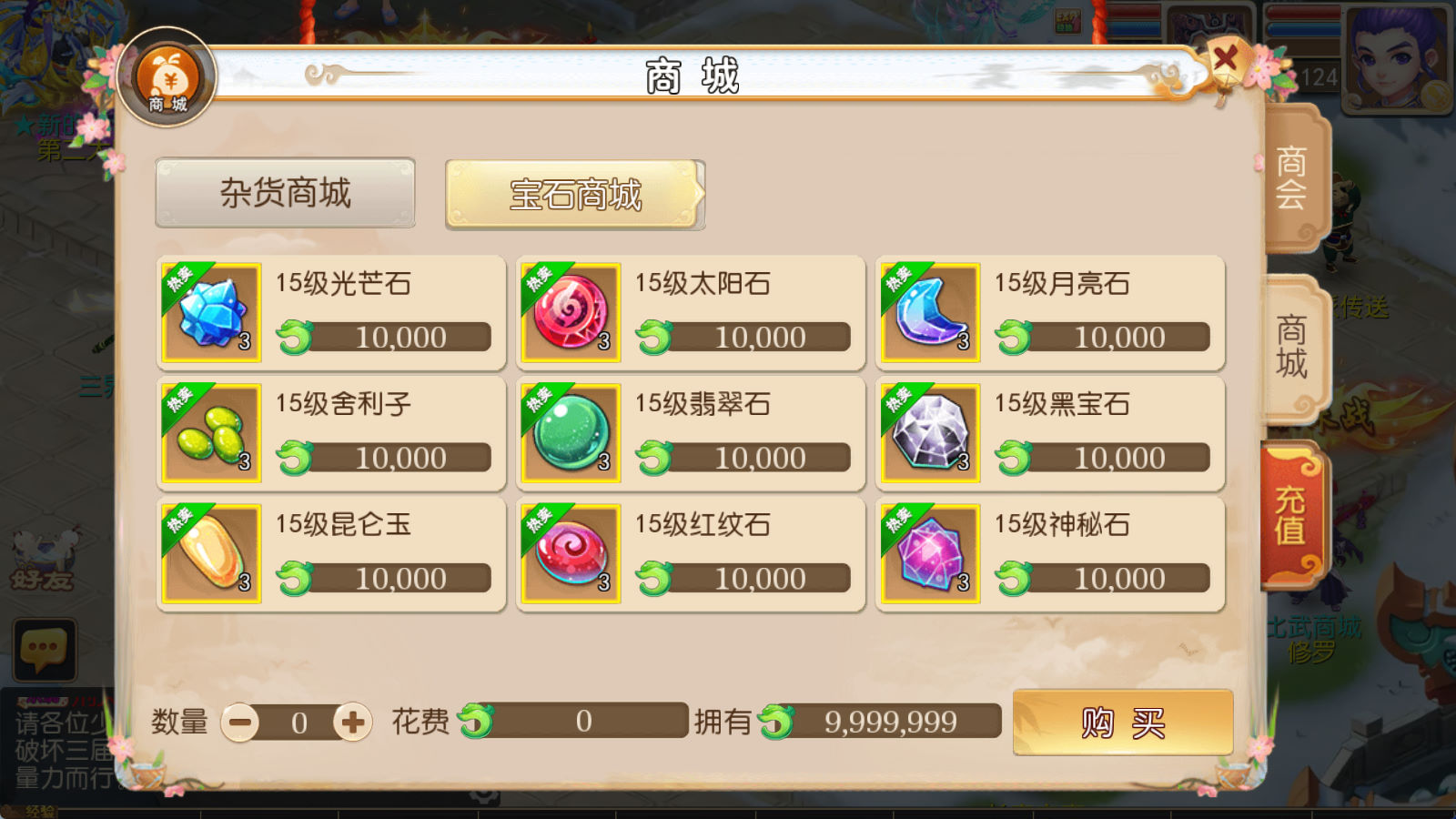Image resolution: width=1456 pixels, height=819 pixels.
Task: Pick the 15级舍利子 green seeds icon
Action: (x=211, y=433)
